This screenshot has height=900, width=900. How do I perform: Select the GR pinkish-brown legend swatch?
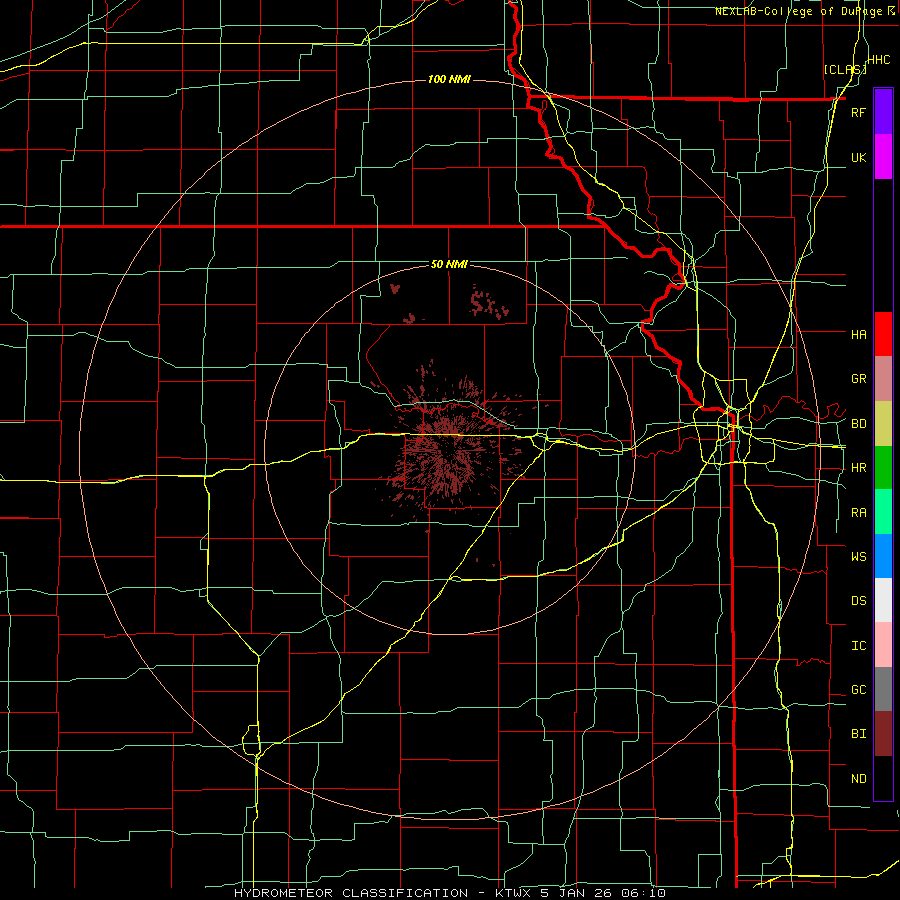click(883, 379)
